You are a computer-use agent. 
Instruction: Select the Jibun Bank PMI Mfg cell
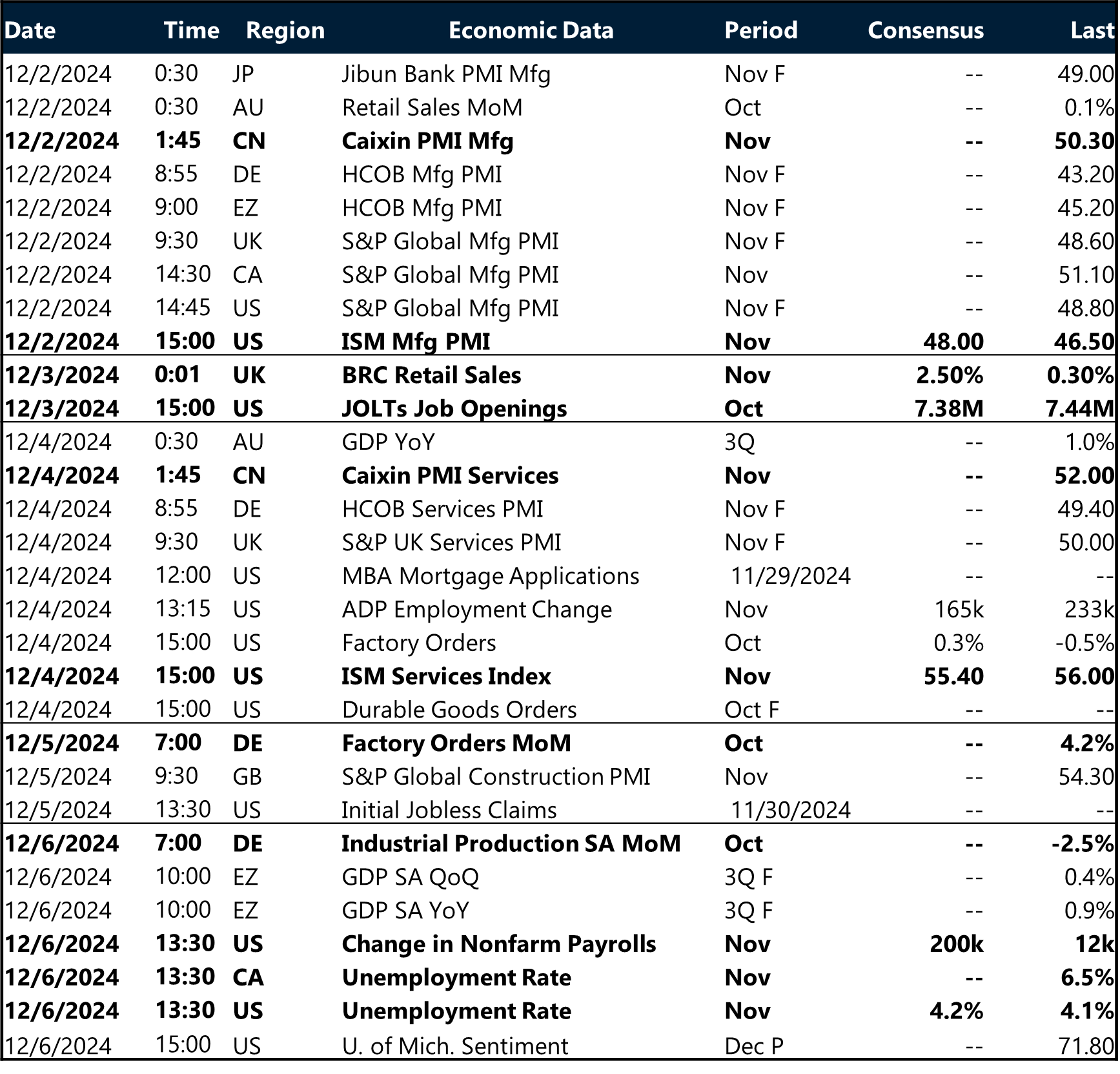tap(446, 74)
